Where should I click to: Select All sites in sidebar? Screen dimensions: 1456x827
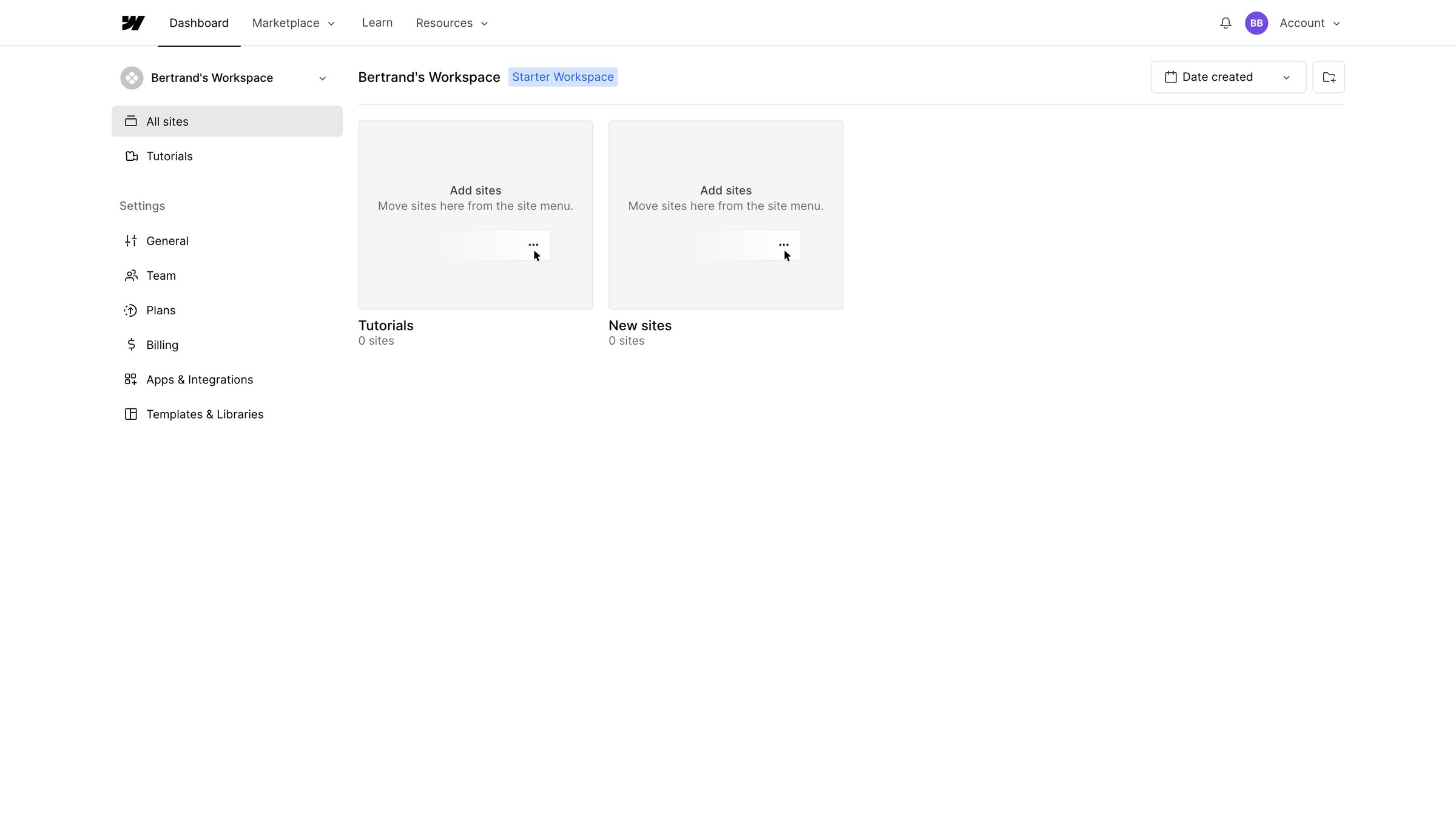coord(227,121)
